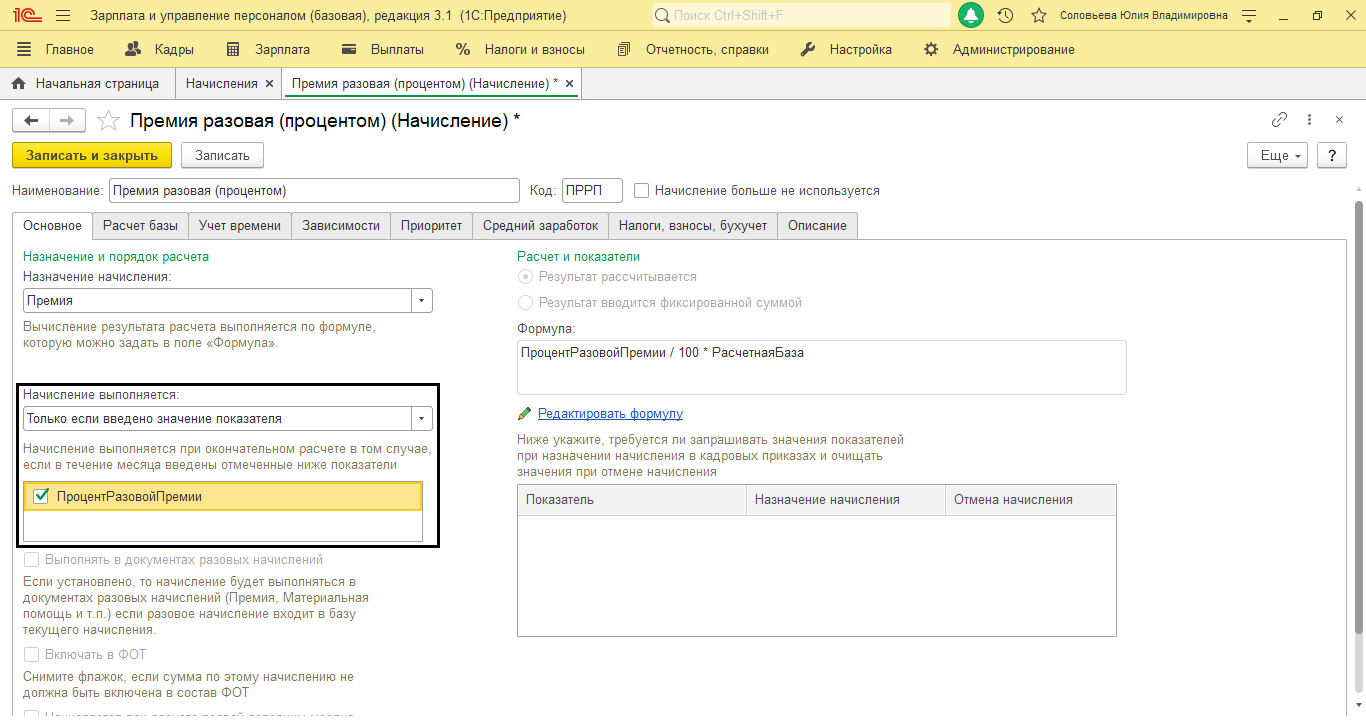Expand the 'Назначение начисления' dropdown
Screen dimensions: 1366x728
422,301
